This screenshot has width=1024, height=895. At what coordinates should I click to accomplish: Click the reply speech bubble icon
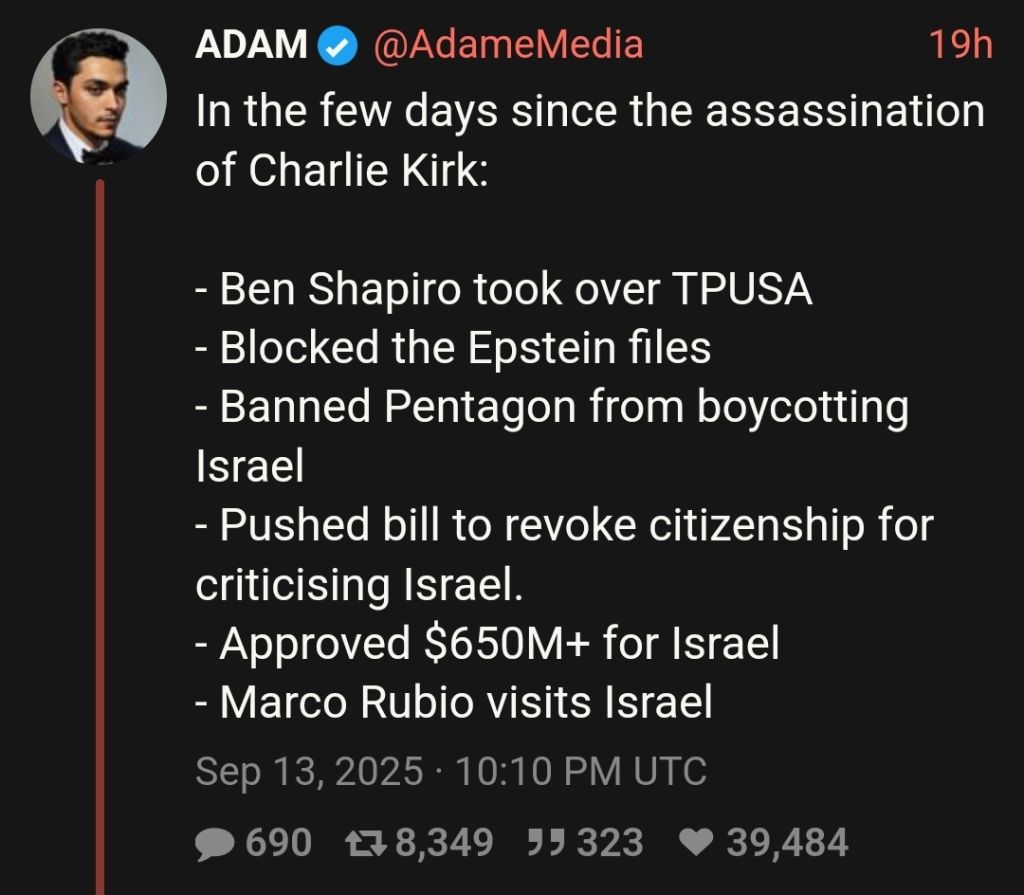click(x=215, y=844)
